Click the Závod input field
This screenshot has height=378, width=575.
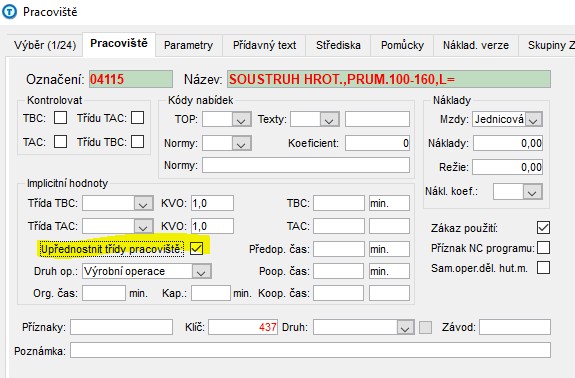coord(515,327)
